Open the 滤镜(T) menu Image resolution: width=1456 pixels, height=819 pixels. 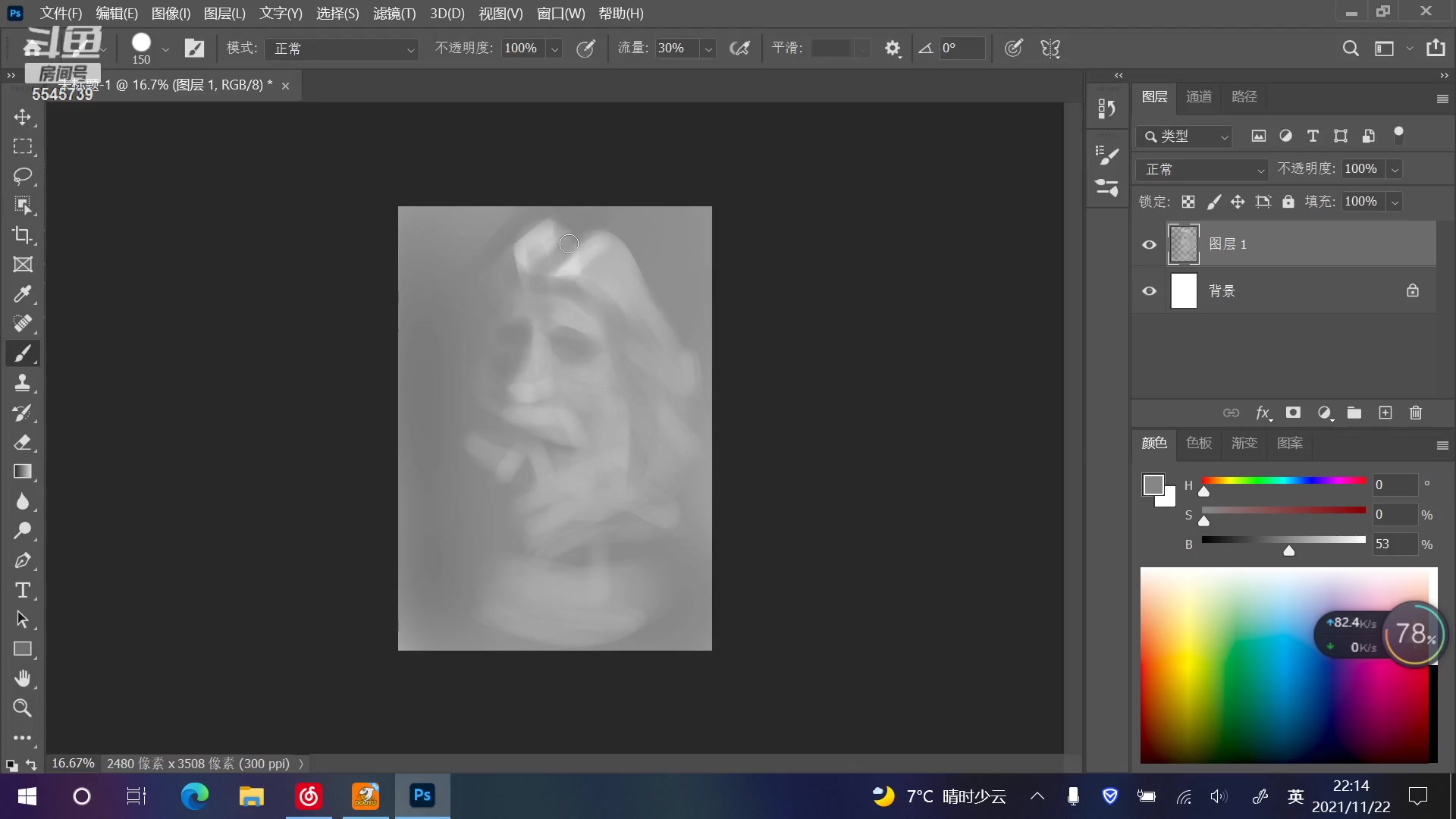pyautogui.click(x=394, y=13)
